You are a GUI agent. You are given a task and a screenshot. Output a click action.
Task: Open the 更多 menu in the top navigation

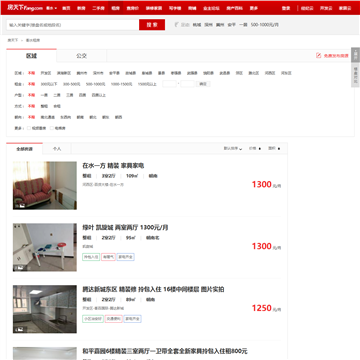tap(253, 8)
